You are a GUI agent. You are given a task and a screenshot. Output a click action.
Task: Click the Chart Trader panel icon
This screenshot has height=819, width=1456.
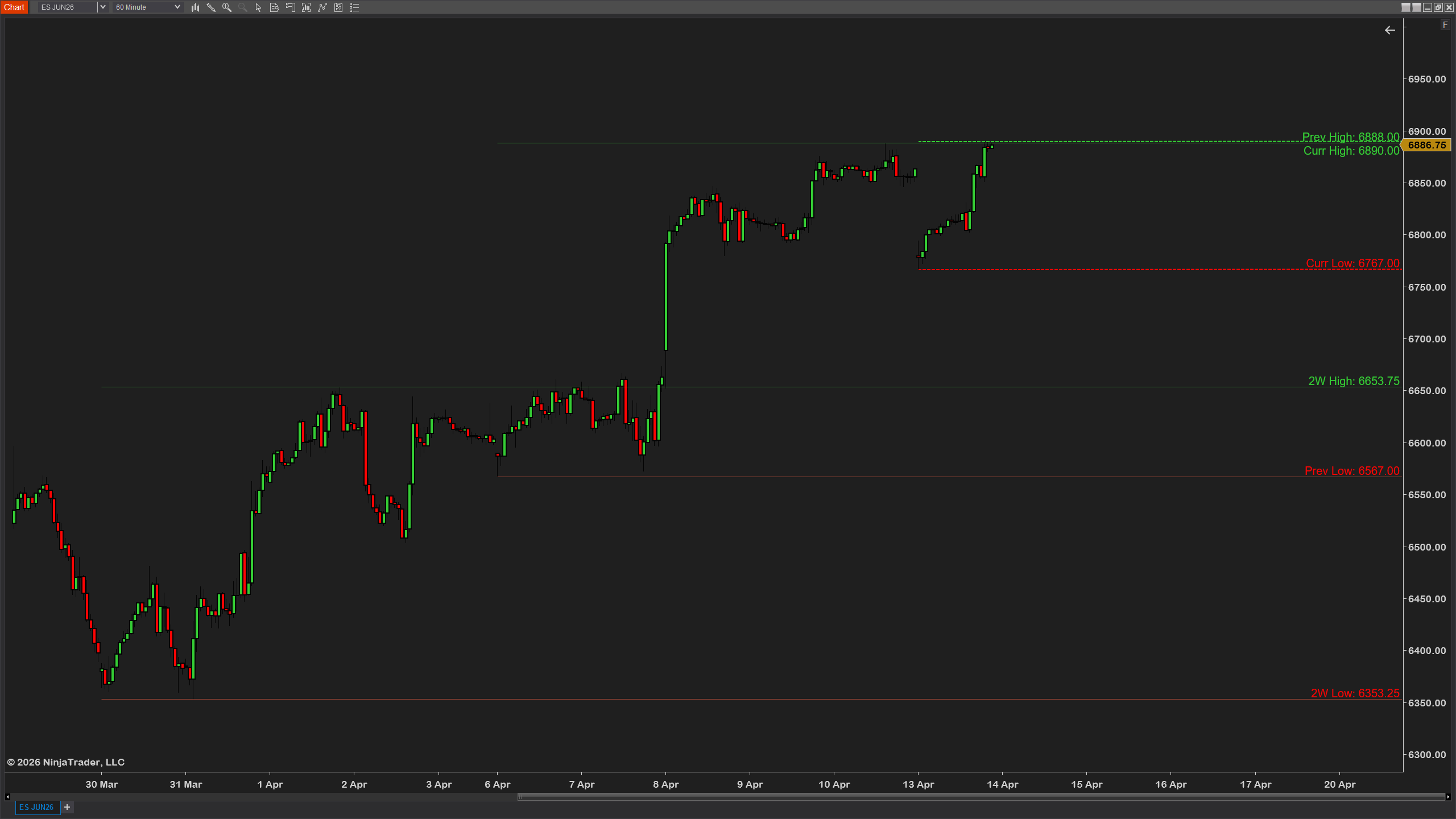pos(291,7)
